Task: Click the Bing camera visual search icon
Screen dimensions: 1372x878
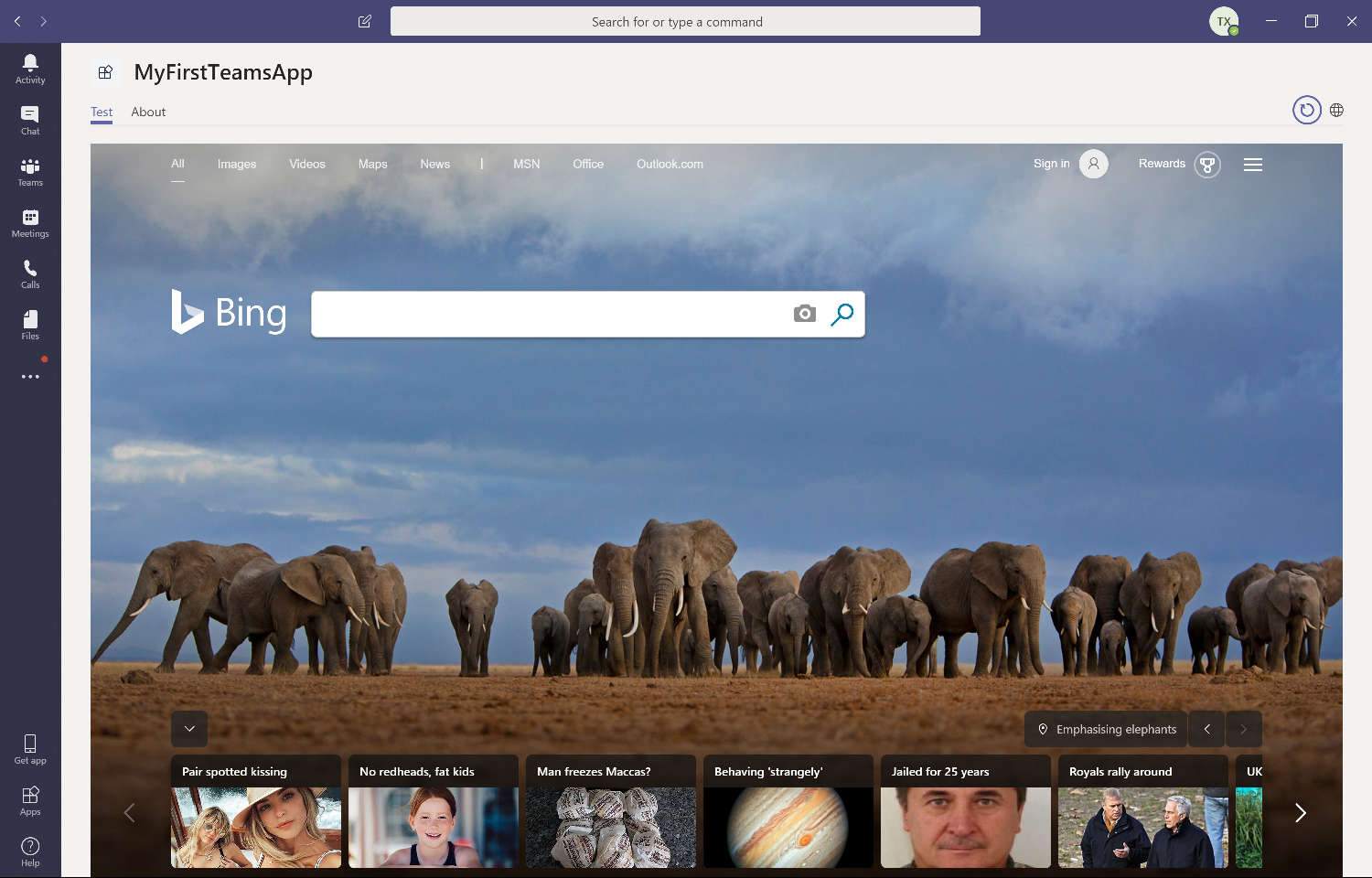Action: 805,314
